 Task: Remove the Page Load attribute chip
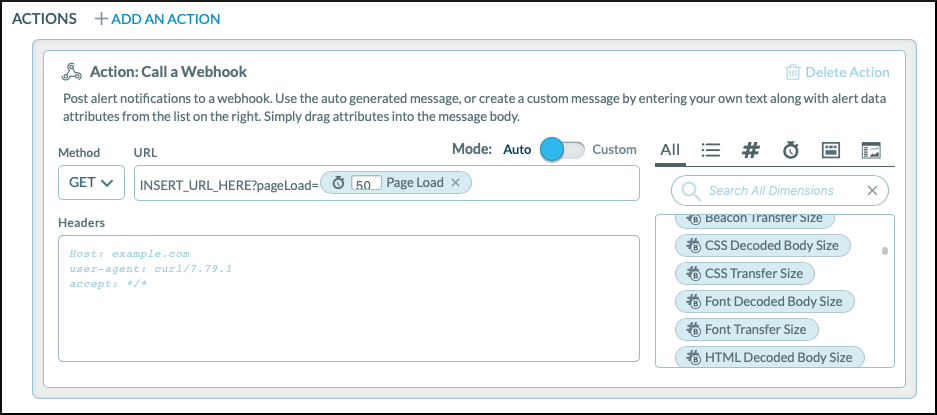pos(456,183)
